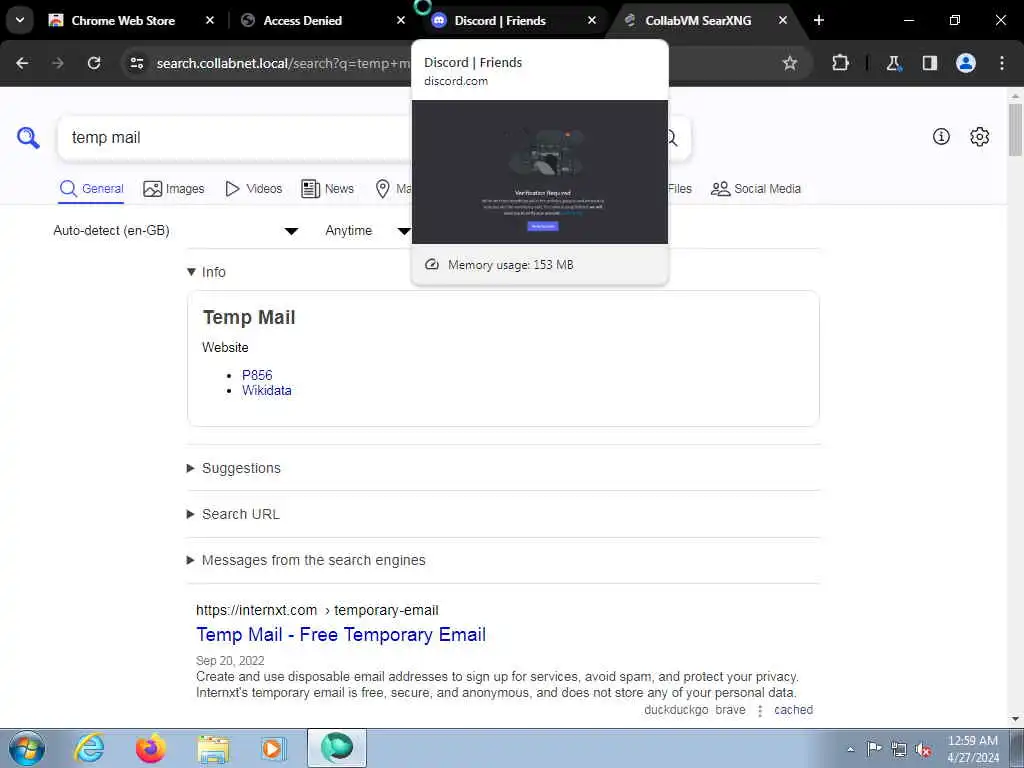Viewport: 1024px width, 768px height.
Task: Open site information icon in address bar
Action: coord(136,63)
